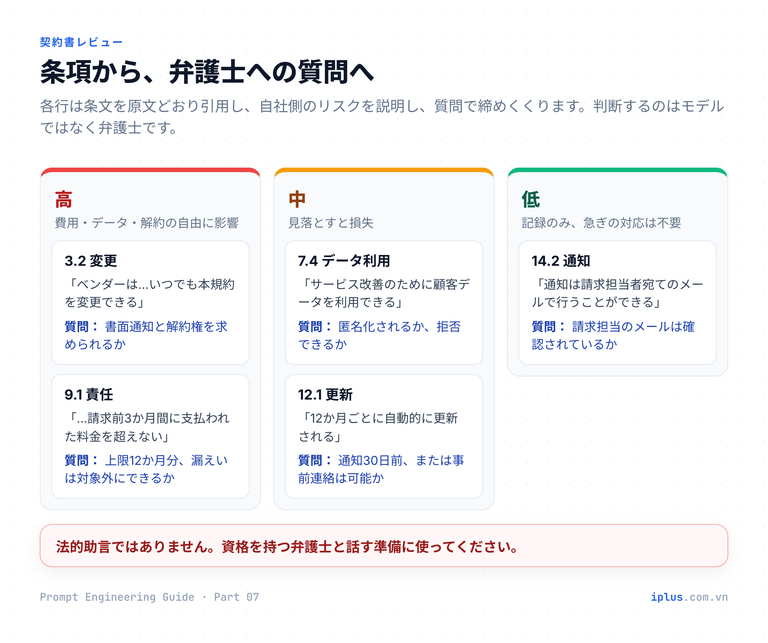The width and height of the screenshot is (768, 643).
Task: Click the text 見落とすと損失
Action: coord(331,223)
